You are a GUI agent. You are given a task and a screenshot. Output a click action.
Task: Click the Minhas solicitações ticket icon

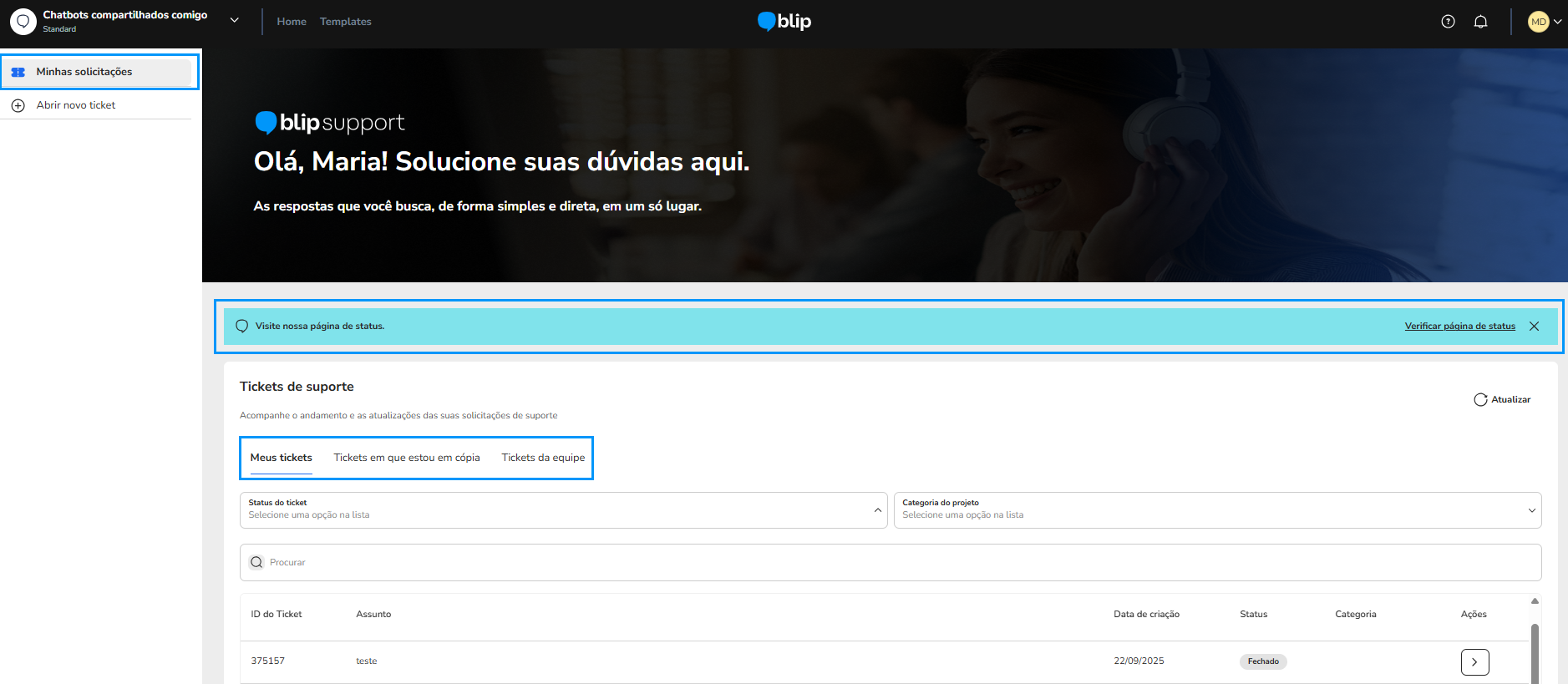click(x=18, y=72)
